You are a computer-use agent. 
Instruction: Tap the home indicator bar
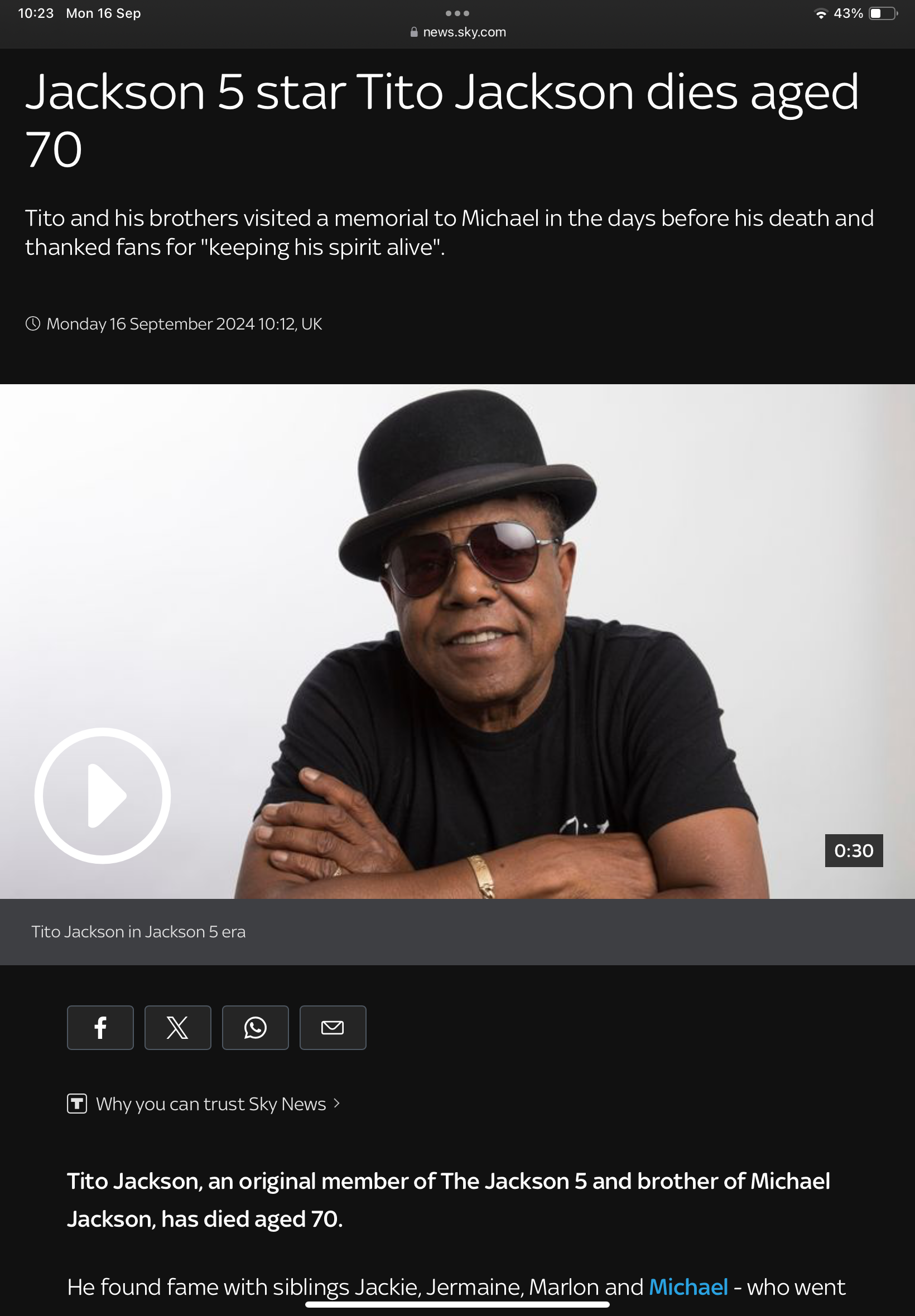click(457, 1304)
